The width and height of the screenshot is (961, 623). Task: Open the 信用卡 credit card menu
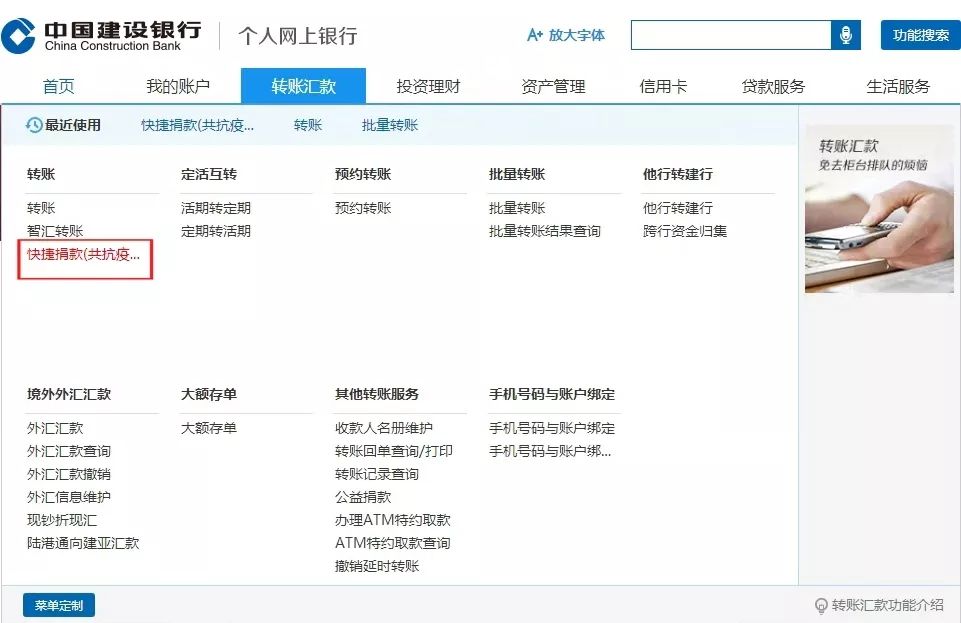click(x=664, y=85)
